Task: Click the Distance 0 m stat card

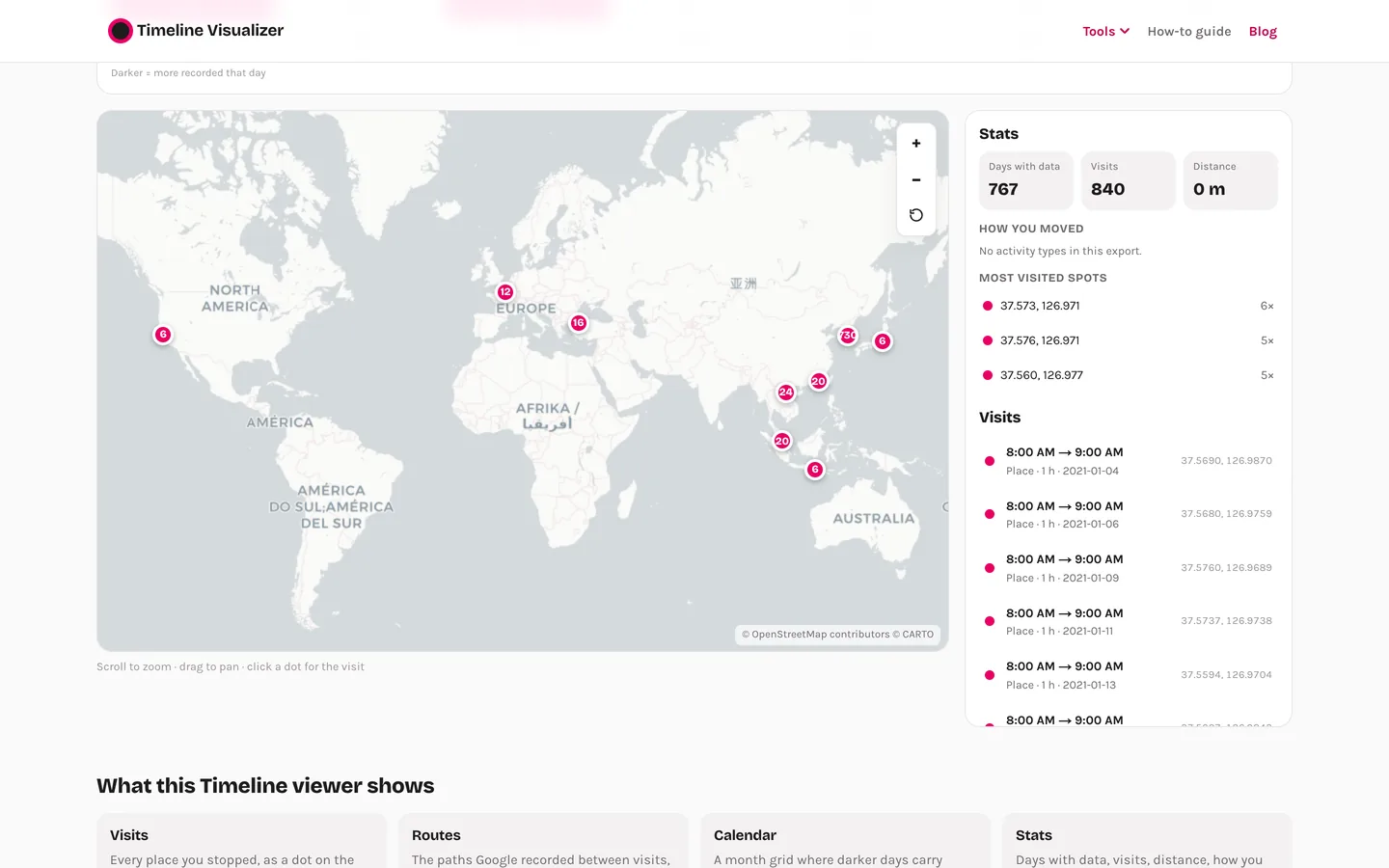Action: pos(1231,180)
